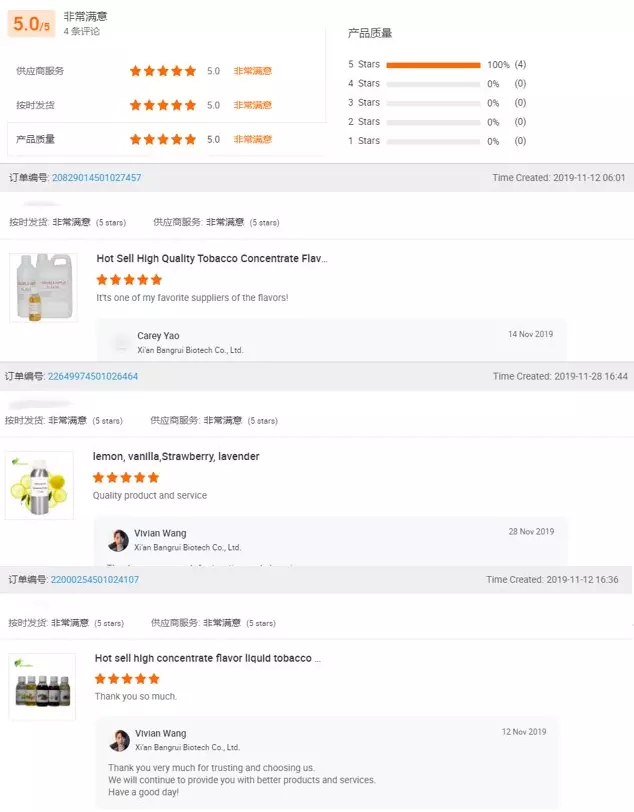This screenshot has height=812, width=634.
Task: Open order number 22000254501024107 link
Action: (x=95, y=579)
